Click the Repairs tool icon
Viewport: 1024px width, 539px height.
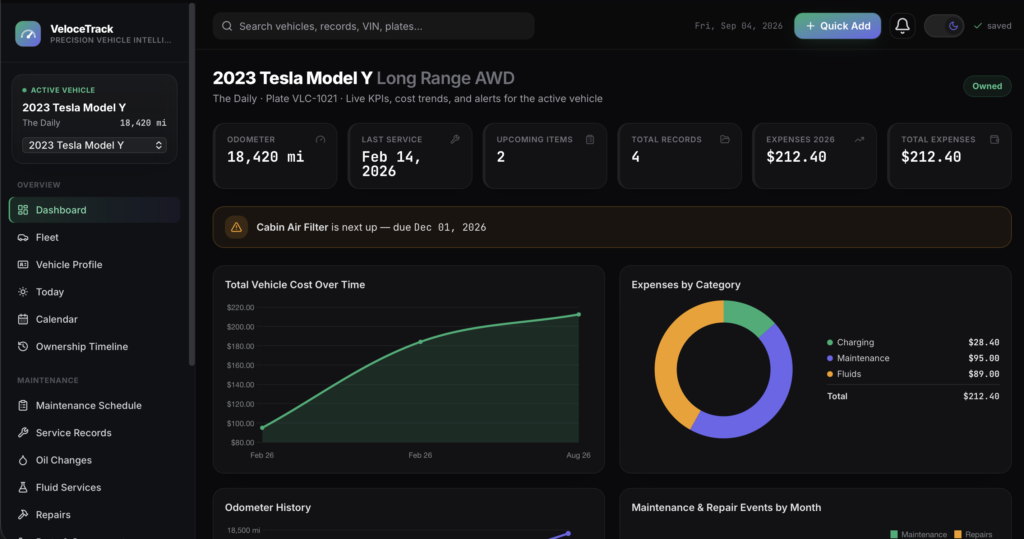(23, 515)
